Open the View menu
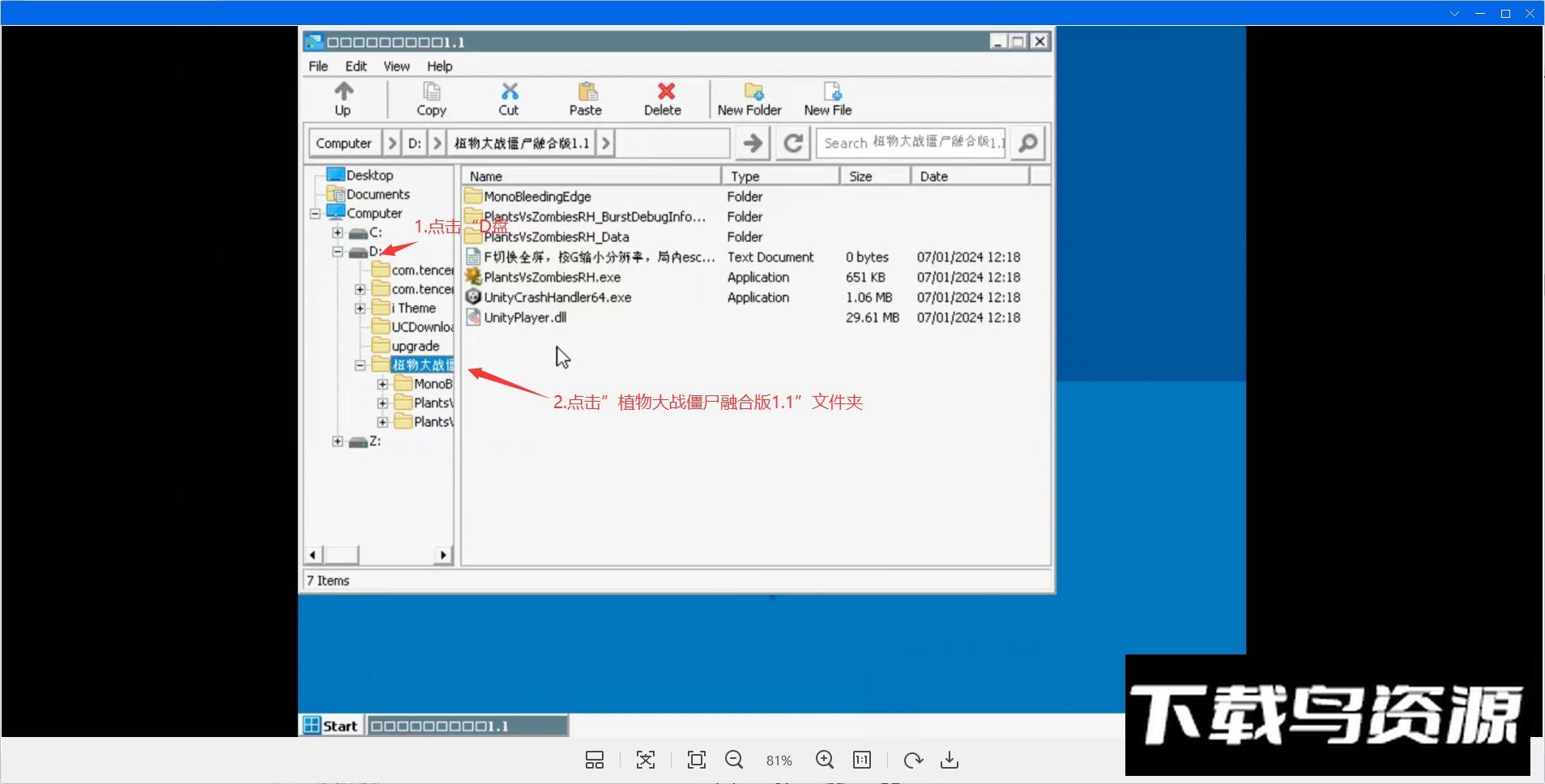 click(x=396, y=66)
